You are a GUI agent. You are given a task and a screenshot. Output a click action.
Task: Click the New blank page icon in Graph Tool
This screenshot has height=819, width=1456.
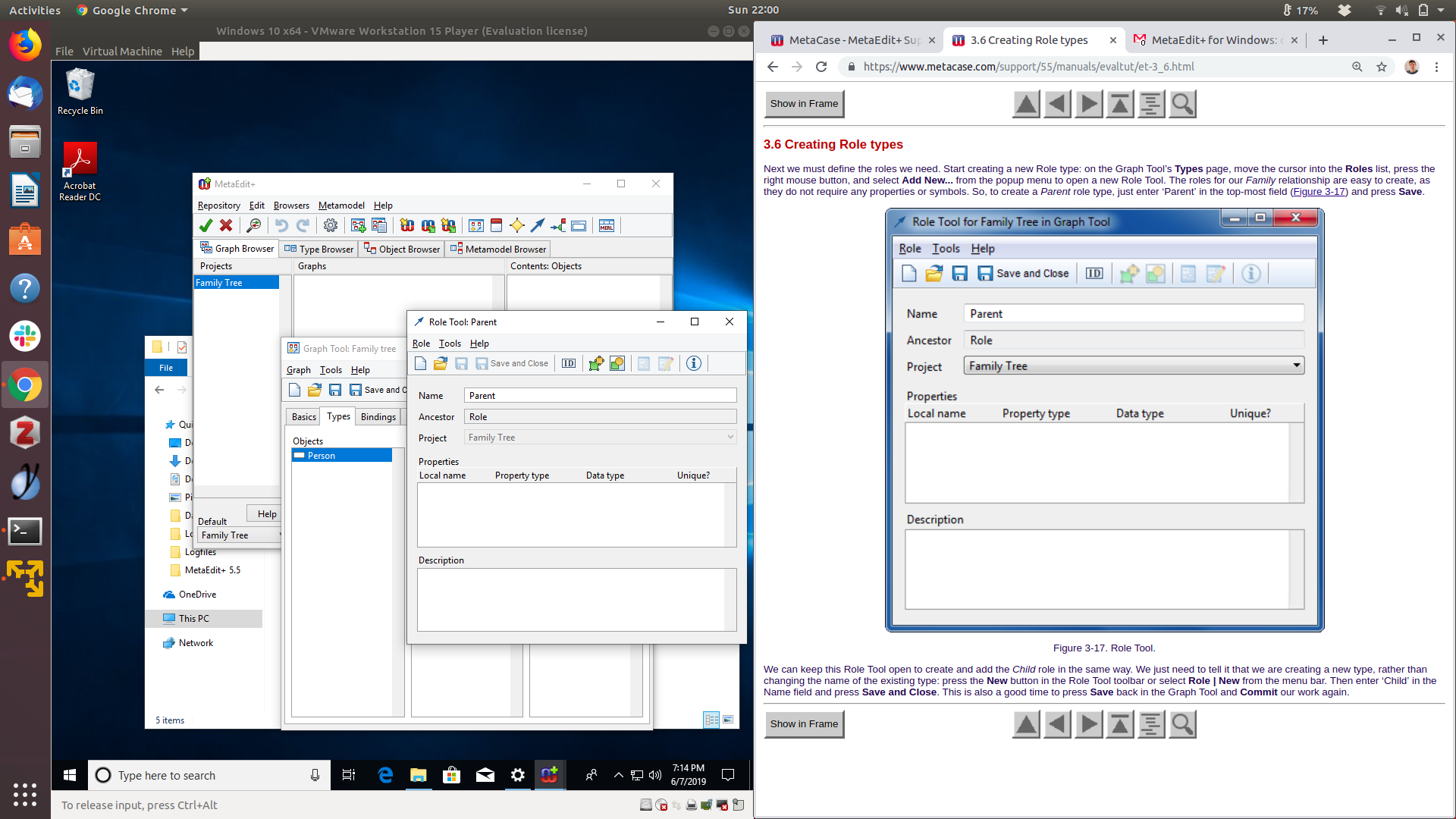pos(295,390)
